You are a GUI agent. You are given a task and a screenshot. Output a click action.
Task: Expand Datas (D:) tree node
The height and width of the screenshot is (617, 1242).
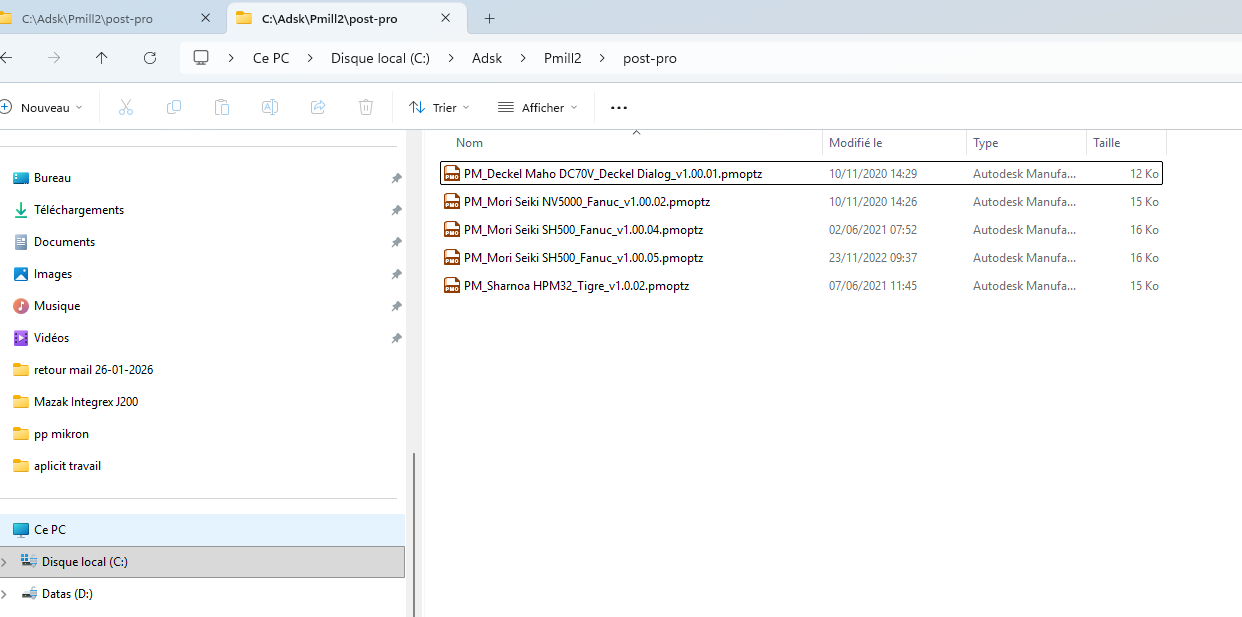(x=4, y=594)
